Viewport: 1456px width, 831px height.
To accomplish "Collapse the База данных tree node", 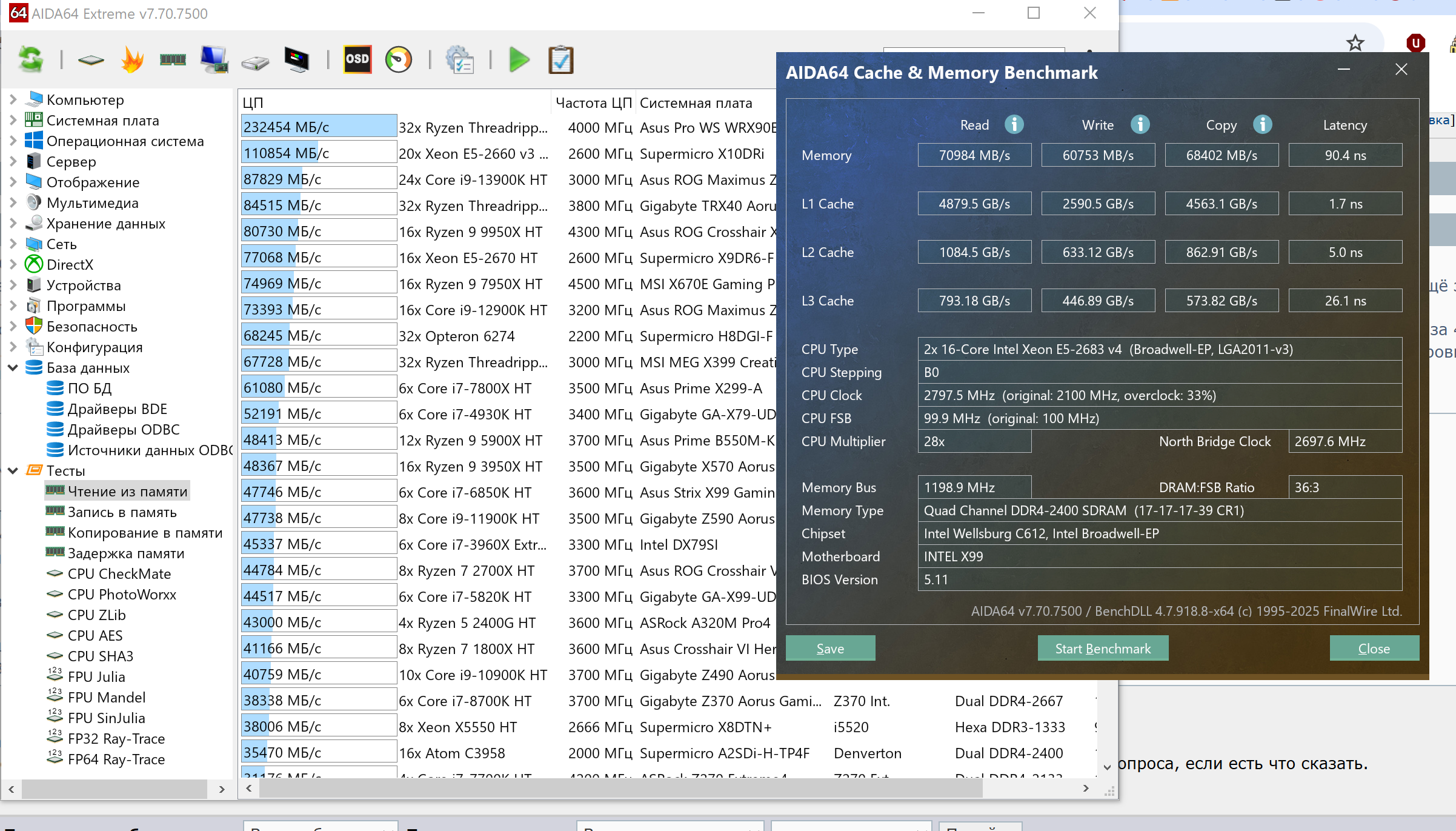I will (13, 367).
